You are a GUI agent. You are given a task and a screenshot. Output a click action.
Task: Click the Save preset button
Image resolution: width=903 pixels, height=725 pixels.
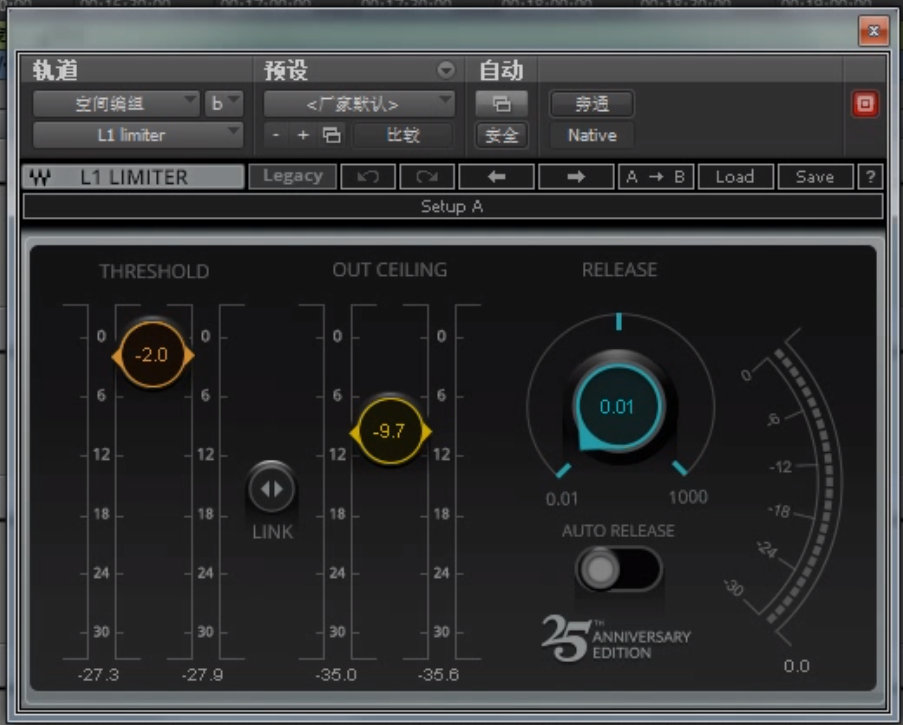[x=814, y=177]
